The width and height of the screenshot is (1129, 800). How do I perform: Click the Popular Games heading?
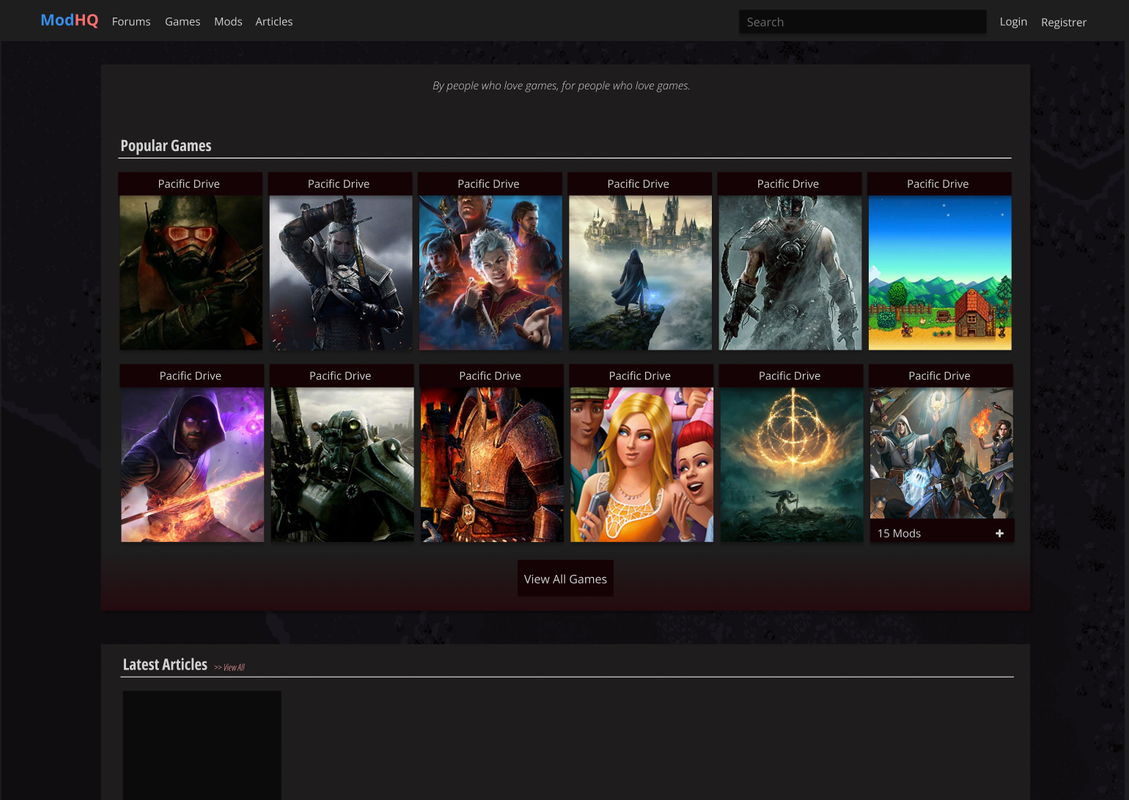coord(166,145)
